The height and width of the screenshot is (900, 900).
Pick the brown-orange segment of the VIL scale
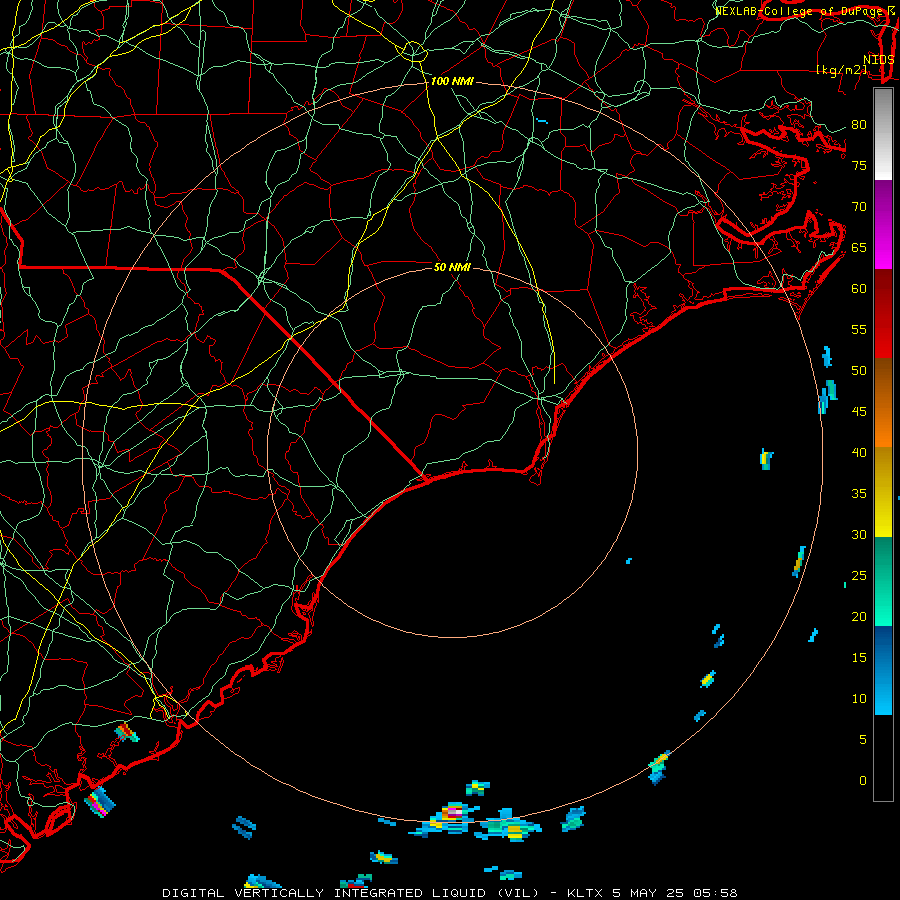(x=883, y=403)
